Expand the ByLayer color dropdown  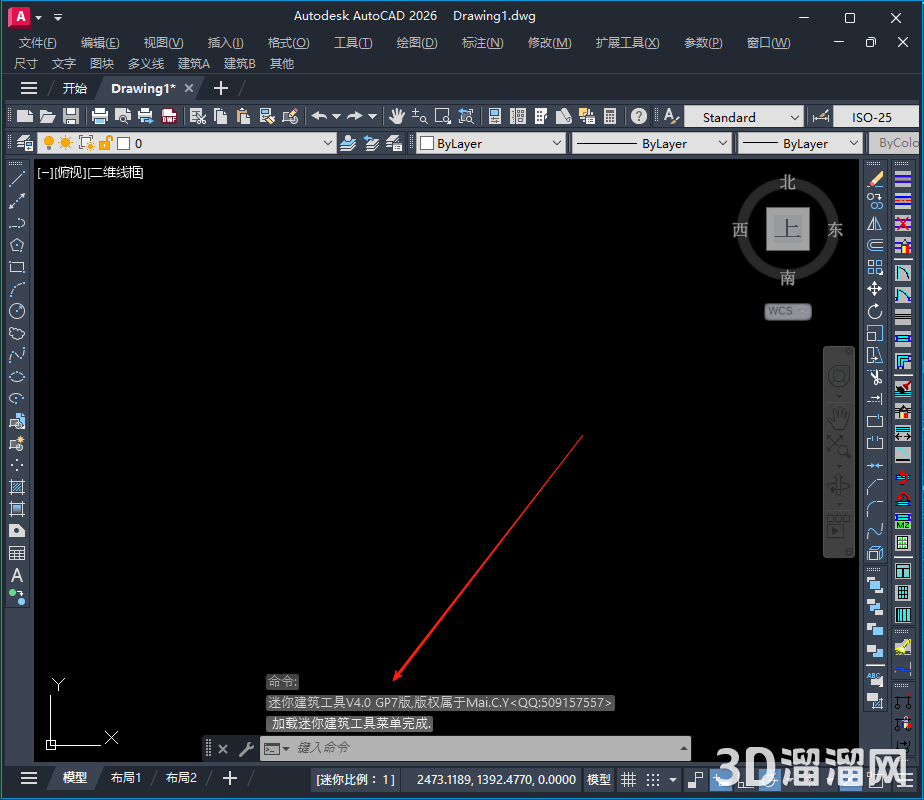point(557,143)
